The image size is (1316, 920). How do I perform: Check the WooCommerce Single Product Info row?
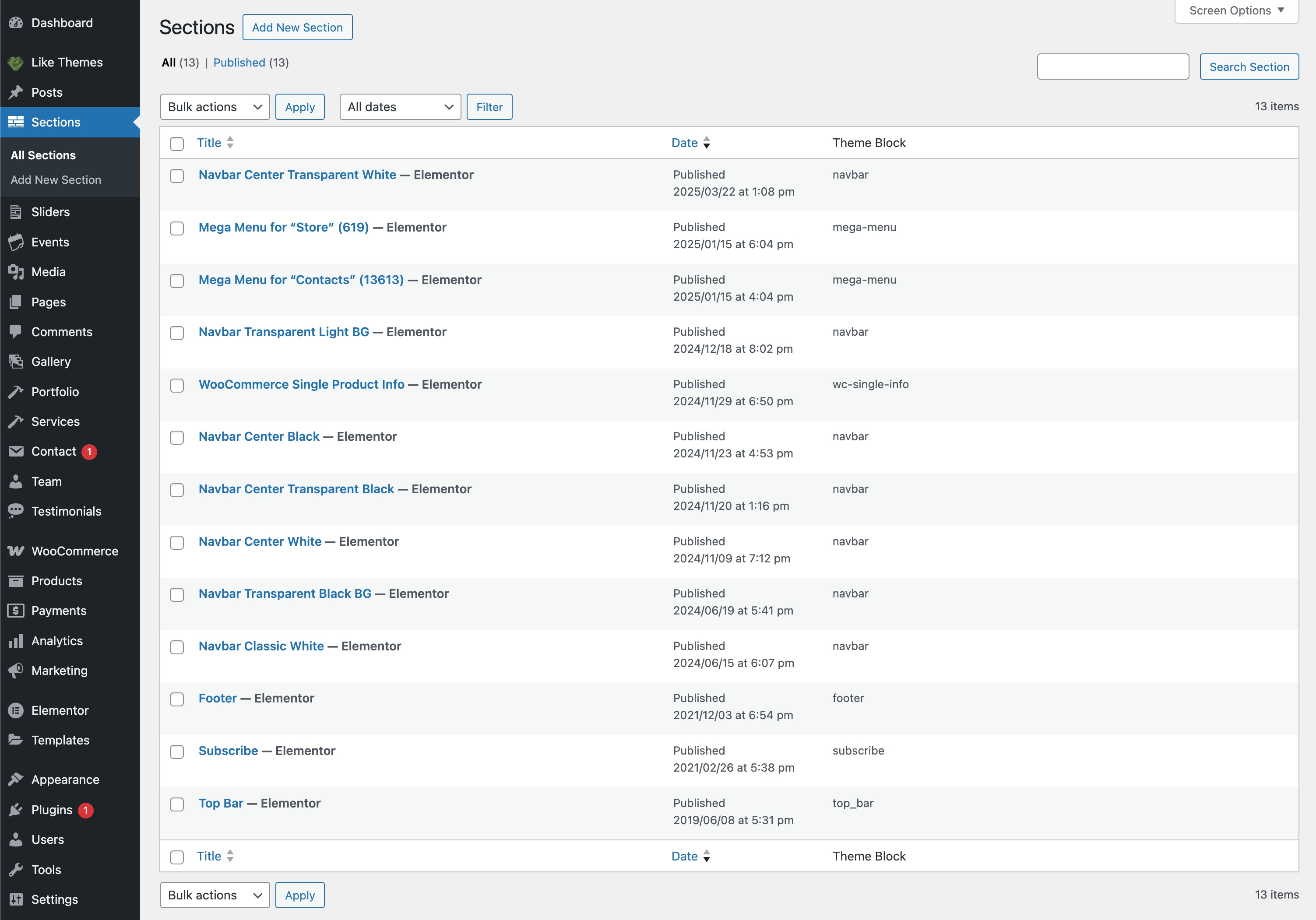pyautogui.click(x=177, y=385)
